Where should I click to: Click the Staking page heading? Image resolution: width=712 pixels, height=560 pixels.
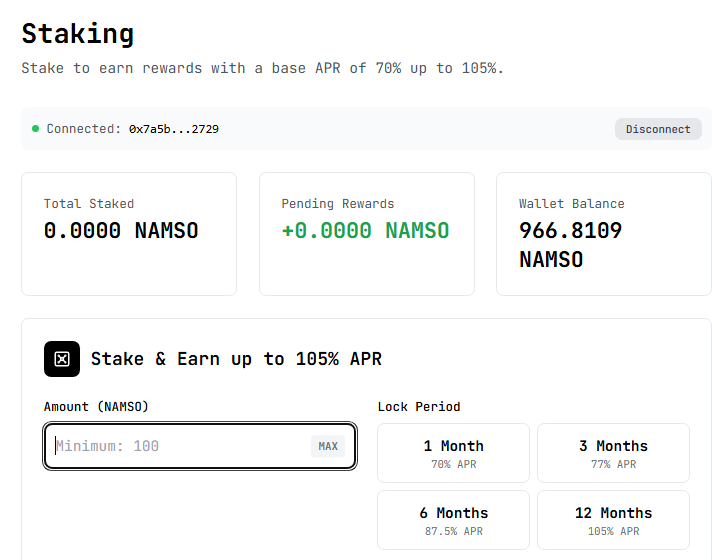78,34
